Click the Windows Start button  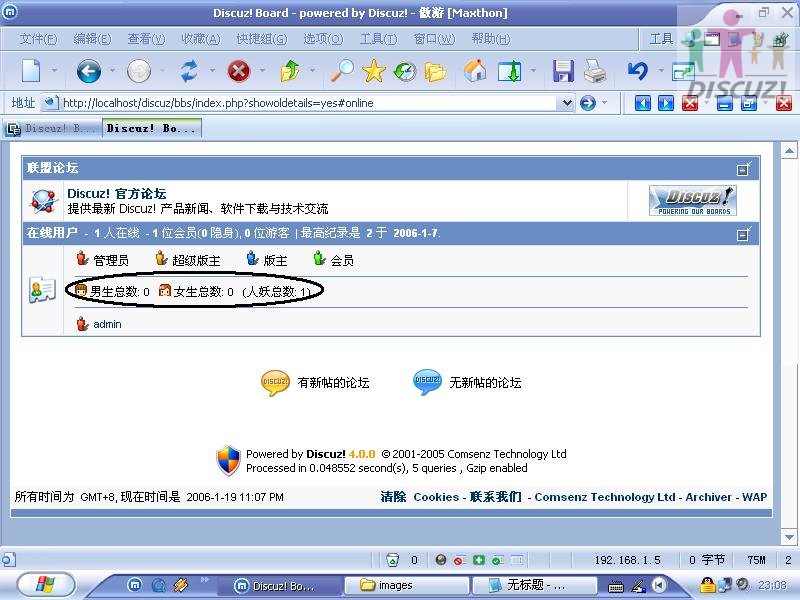[x=46, y=584]
